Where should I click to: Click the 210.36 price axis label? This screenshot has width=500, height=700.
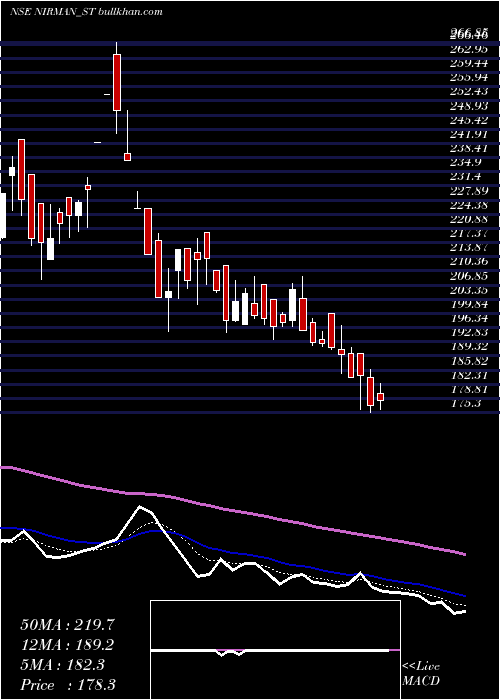pyautogui.click(x=468, y=262)
